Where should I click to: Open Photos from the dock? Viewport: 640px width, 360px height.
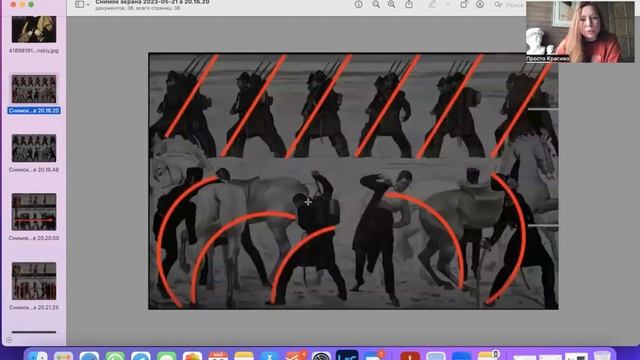click(192, 356)
